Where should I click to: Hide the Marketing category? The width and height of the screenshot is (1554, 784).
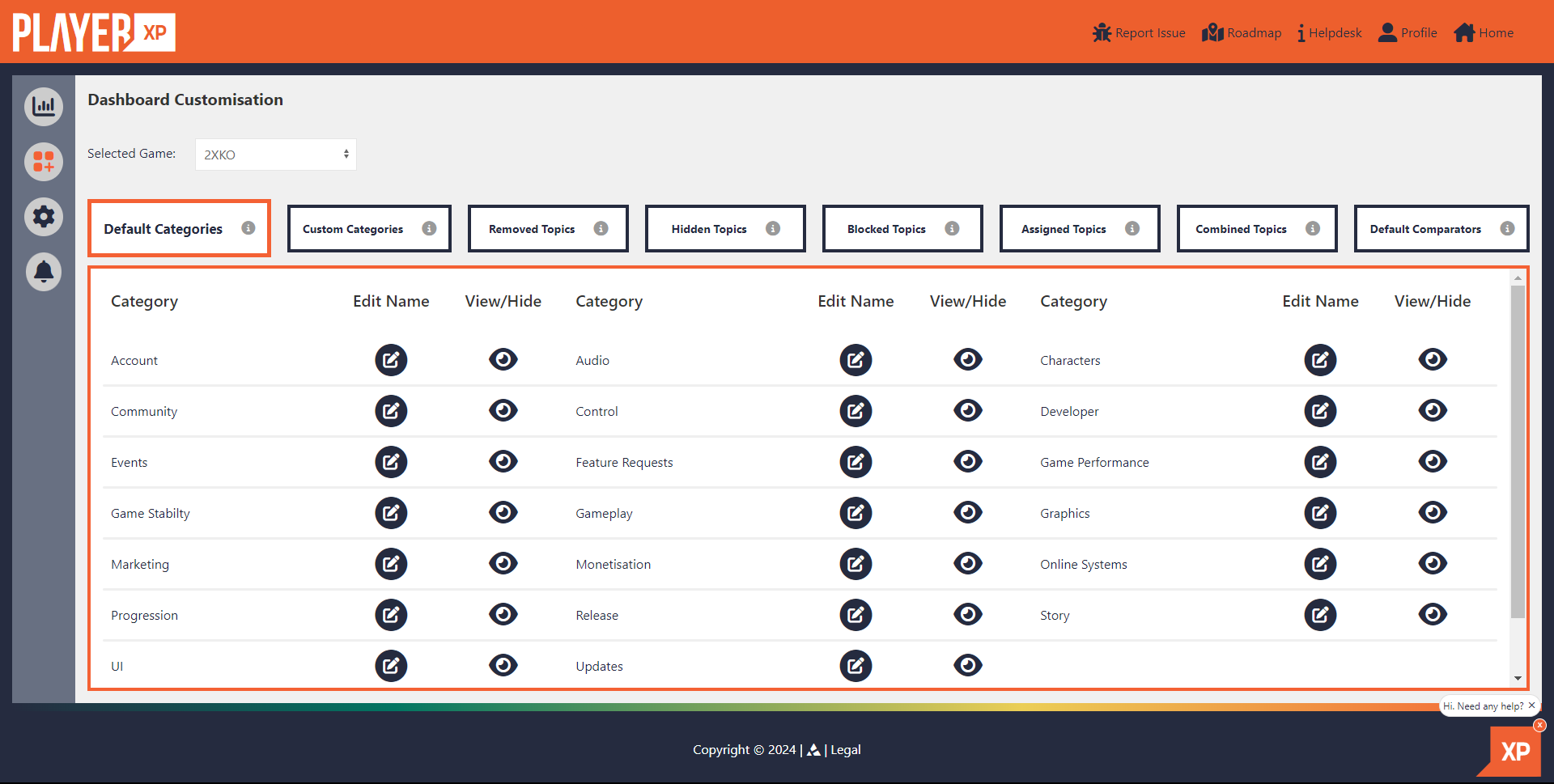pyautogui.click(x=503, y=564)
